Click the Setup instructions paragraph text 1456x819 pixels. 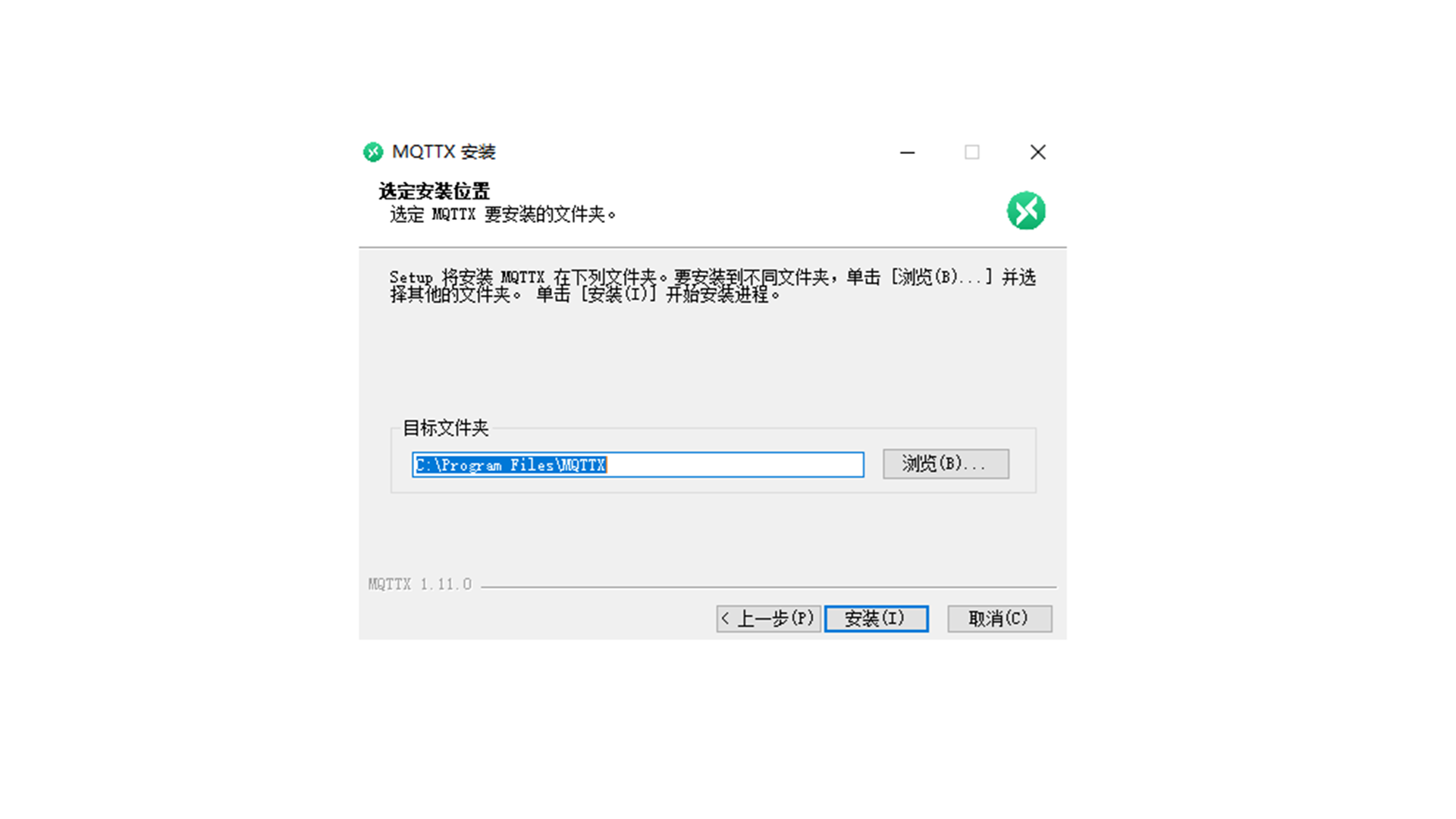coord(713,286)
